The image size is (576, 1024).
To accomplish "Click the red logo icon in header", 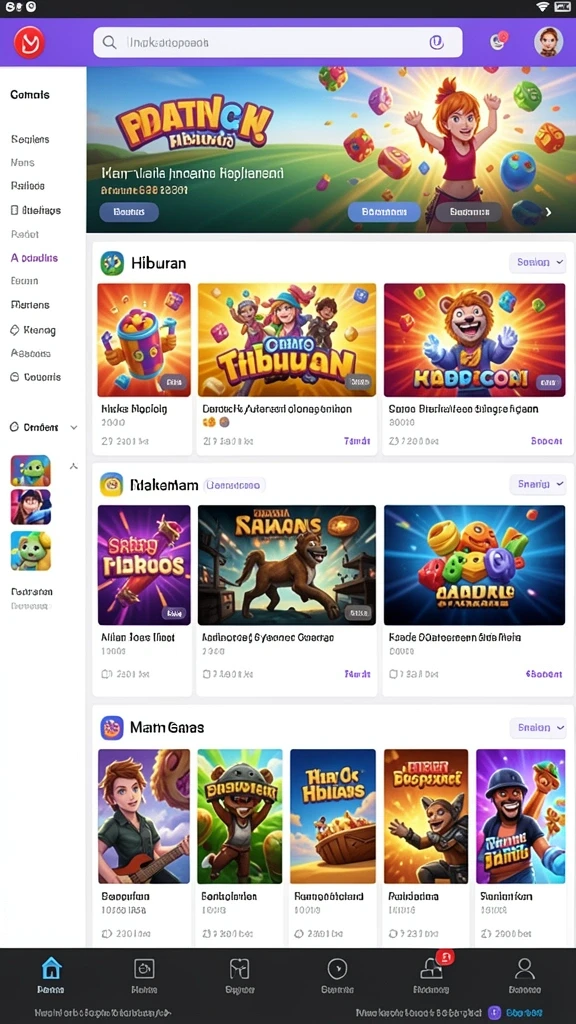I will 29,43.
